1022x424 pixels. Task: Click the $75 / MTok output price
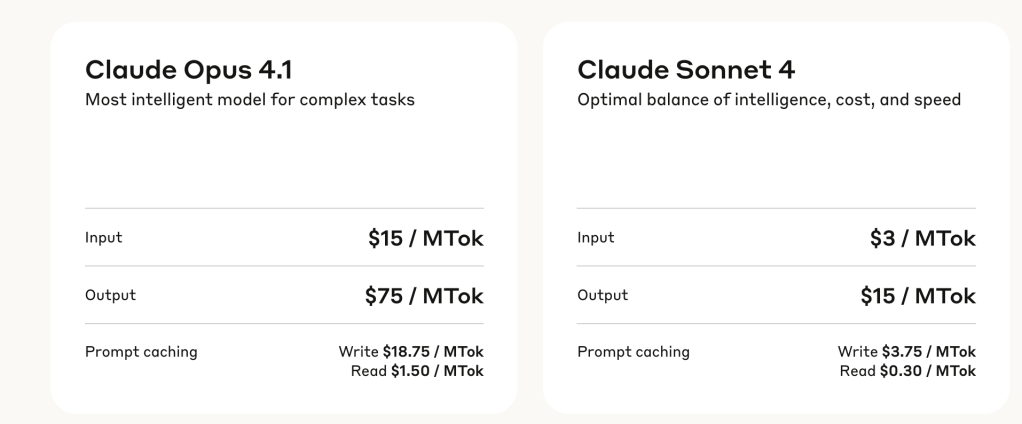[424, 296]
